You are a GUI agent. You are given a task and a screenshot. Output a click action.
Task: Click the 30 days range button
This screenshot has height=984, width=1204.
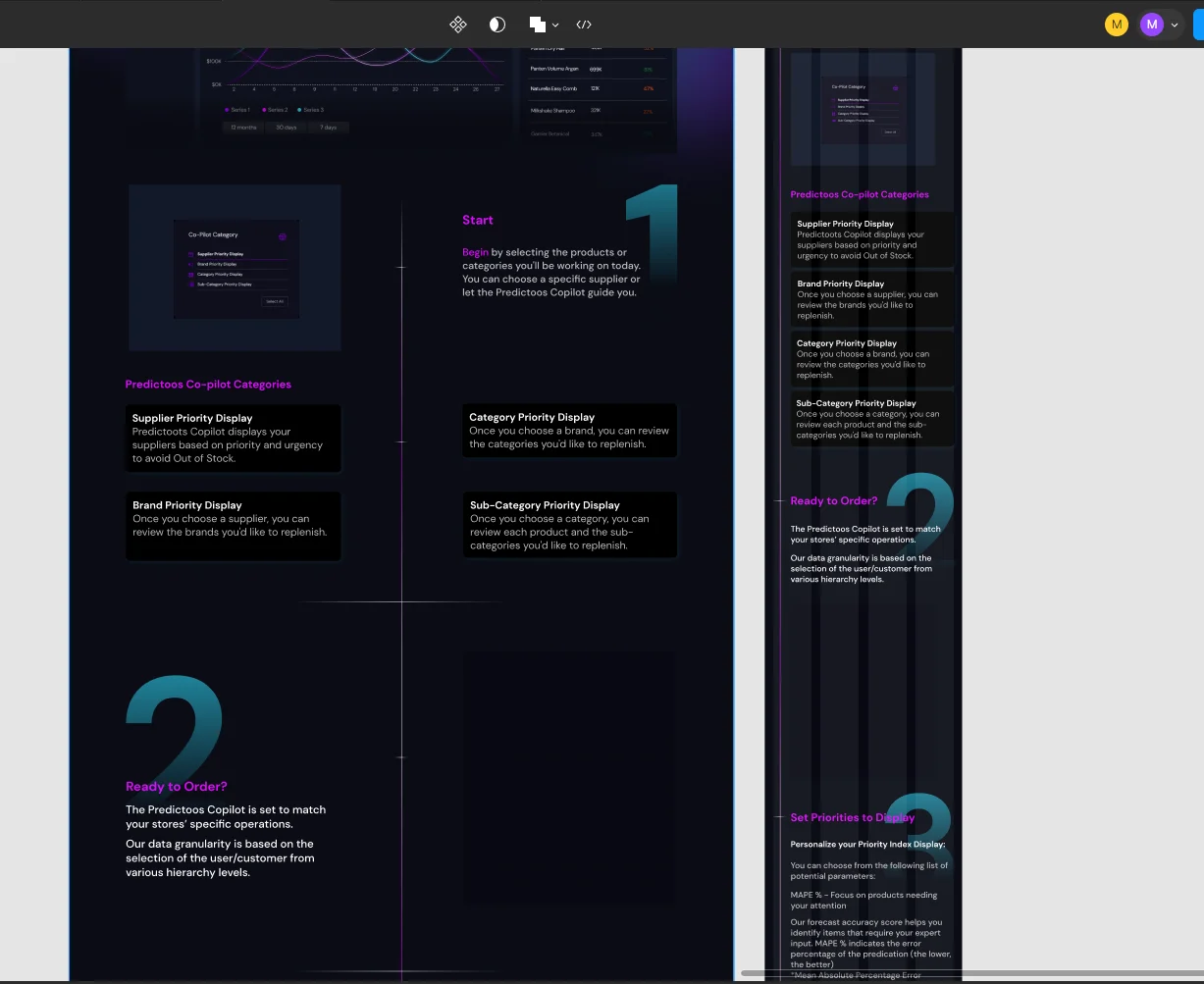coord(286,128)
